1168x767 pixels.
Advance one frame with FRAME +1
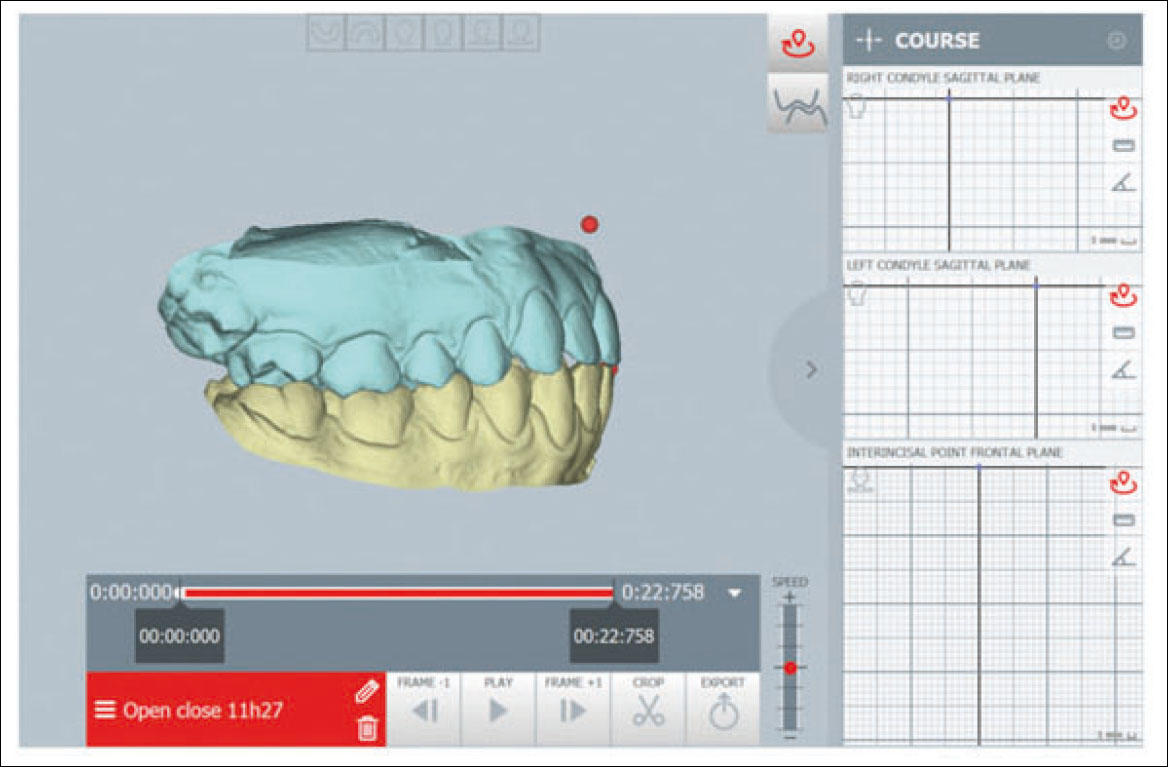pyautogui.click(x=573, y=709)
